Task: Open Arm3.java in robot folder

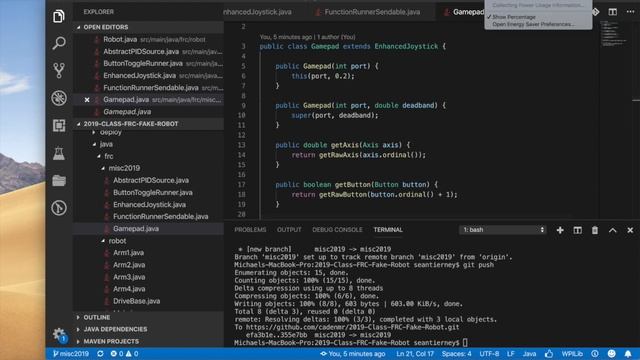Action: click(x=149, y=277)
